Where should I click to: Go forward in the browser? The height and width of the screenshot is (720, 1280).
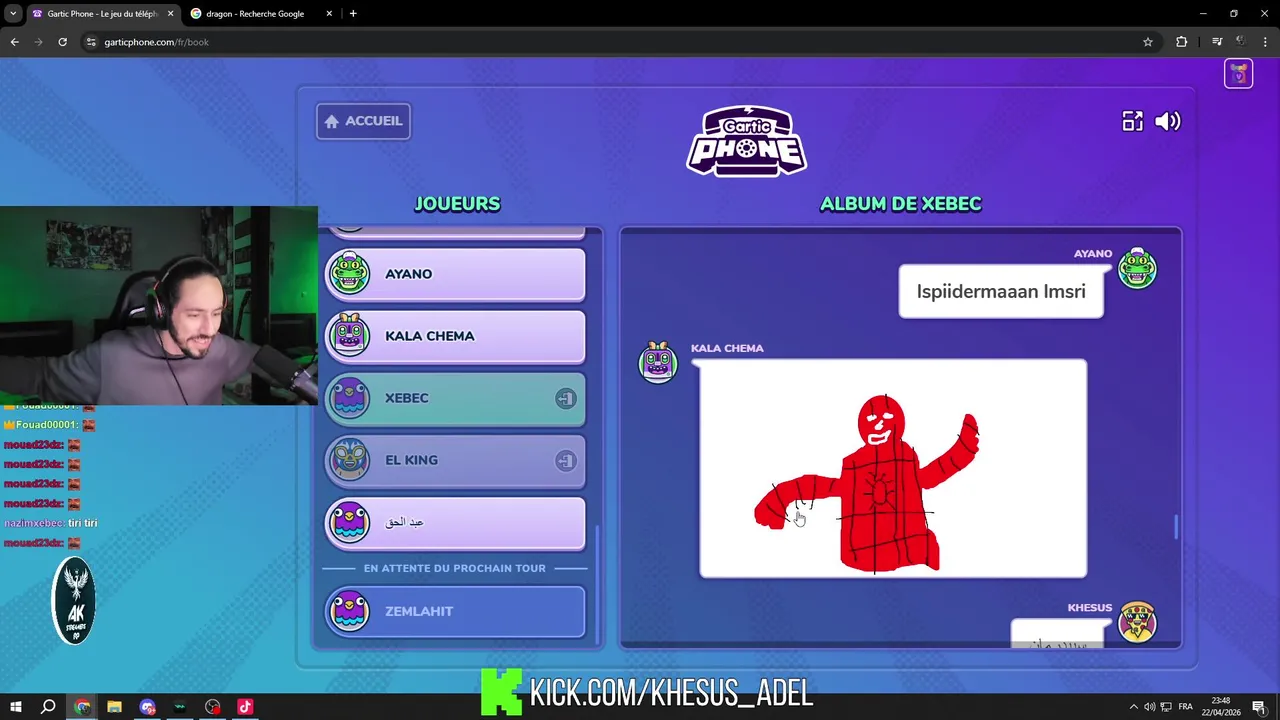[39, 42]
